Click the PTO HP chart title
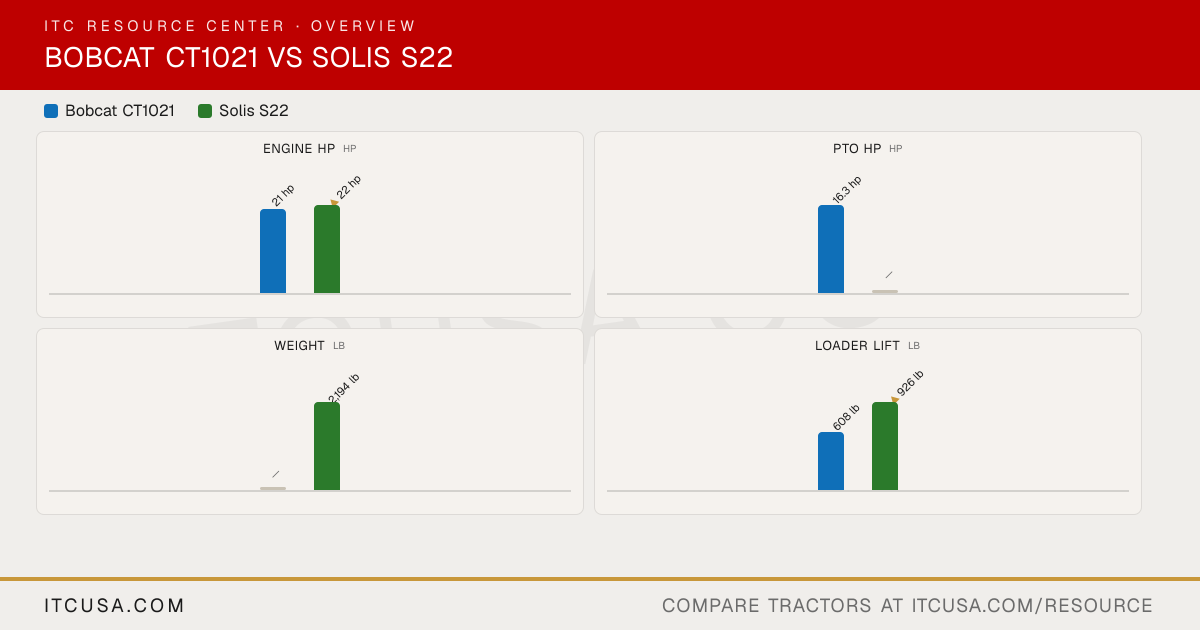This screenshot has width=1200, height=630. [857, 149]
